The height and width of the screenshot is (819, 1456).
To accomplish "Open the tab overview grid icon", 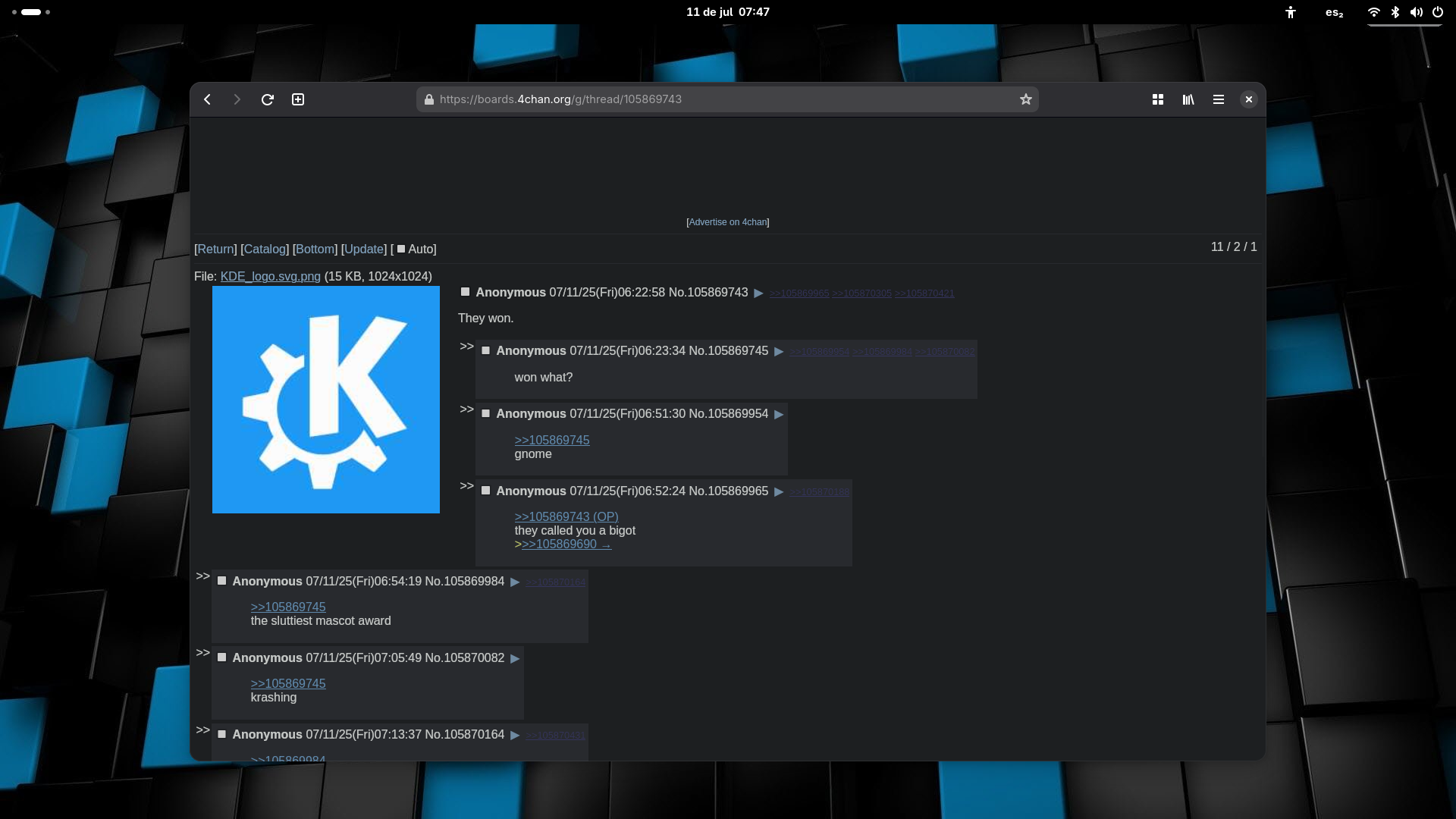I will tap(1158, 99).
